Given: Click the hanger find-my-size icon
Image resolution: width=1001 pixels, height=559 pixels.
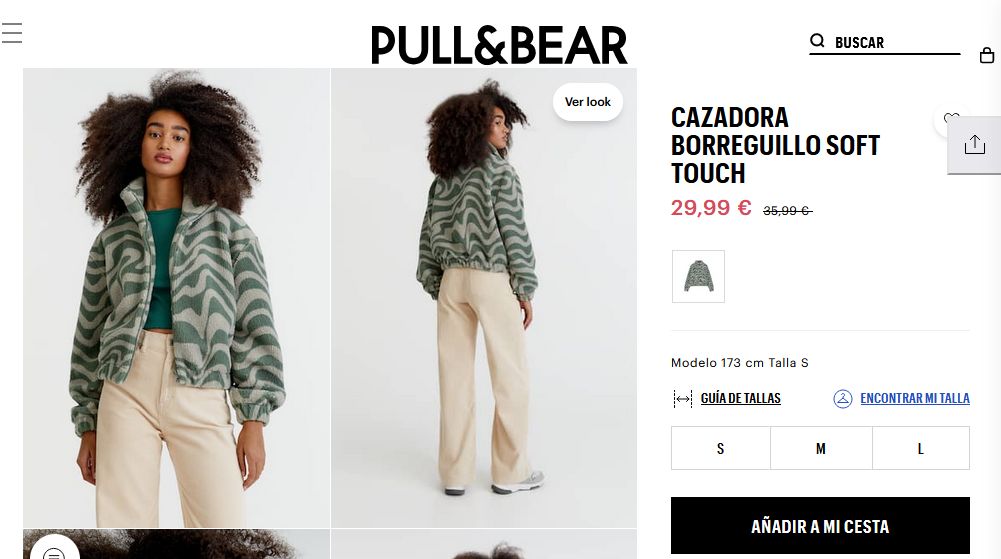Looking at the screenshot, I should pyautogui.click(x=843, y=399).
